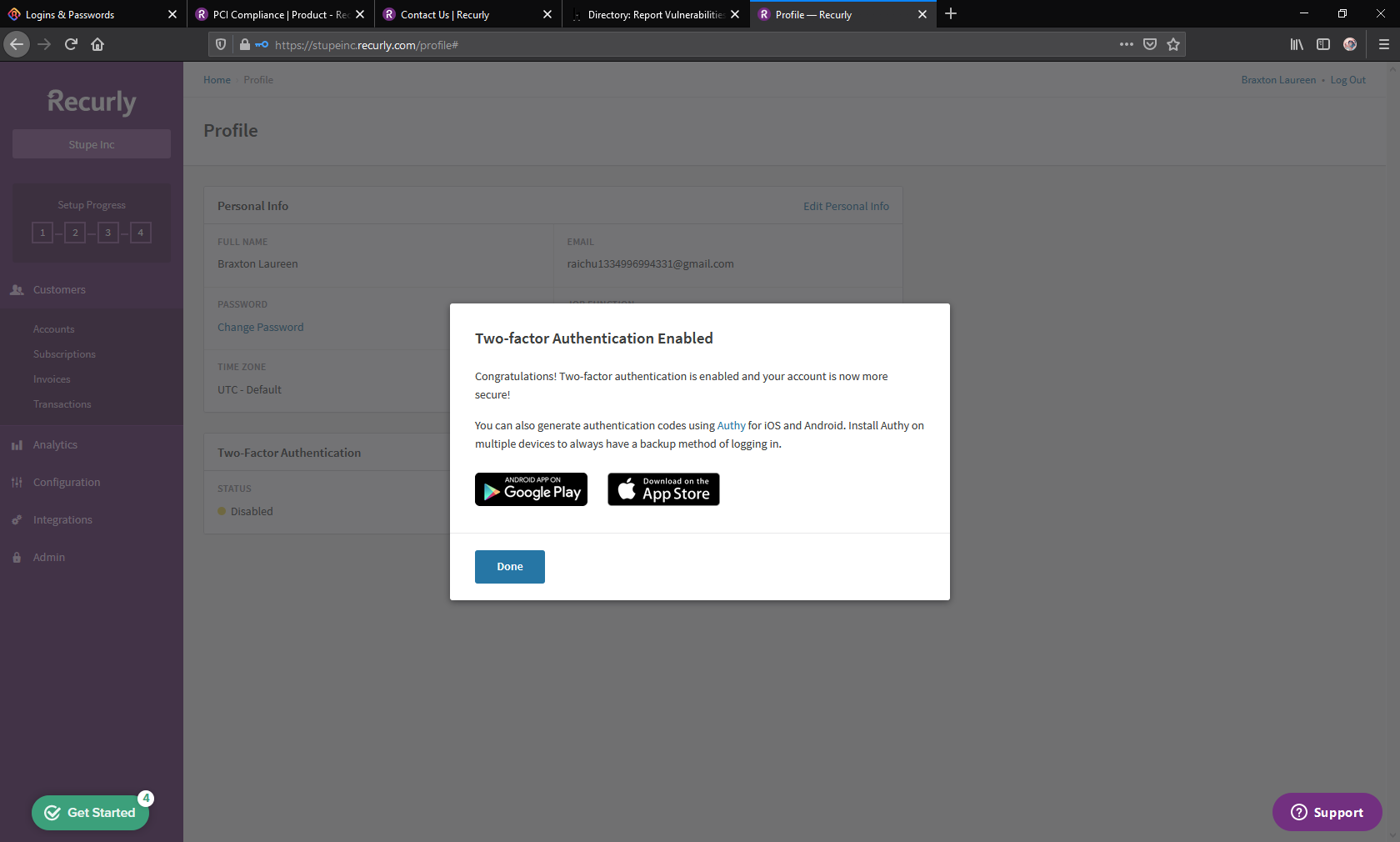Open page actions three-dot menu
This screenshot has height=842, width=1400.
tap(1127, 45)
